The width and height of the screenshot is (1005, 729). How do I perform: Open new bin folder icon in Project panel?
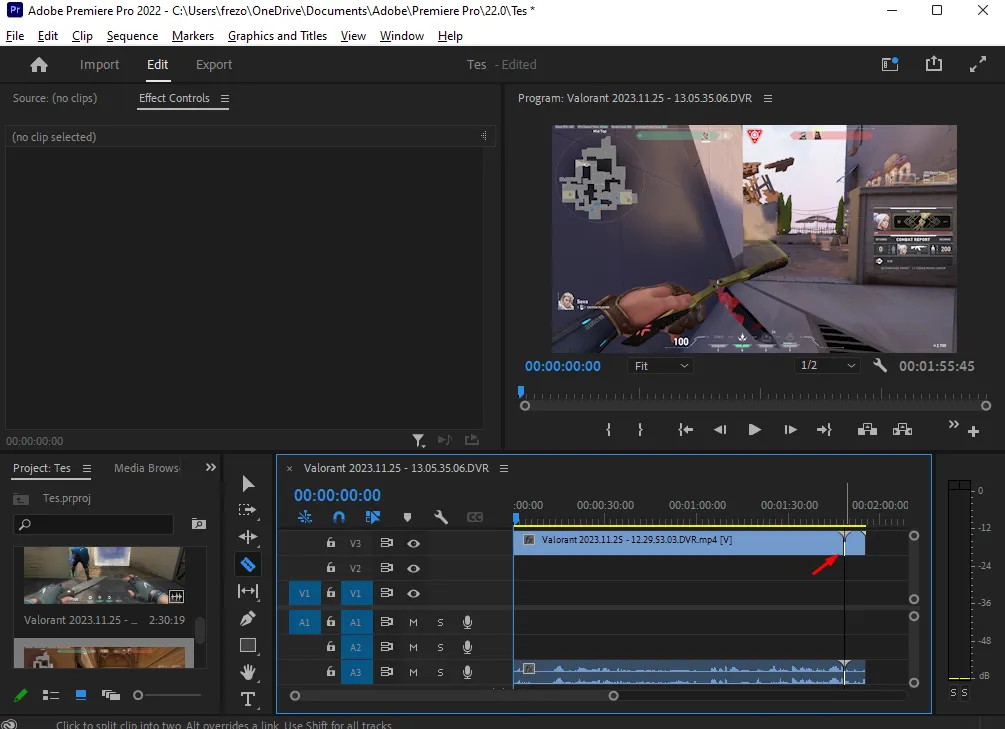[199, 524]
